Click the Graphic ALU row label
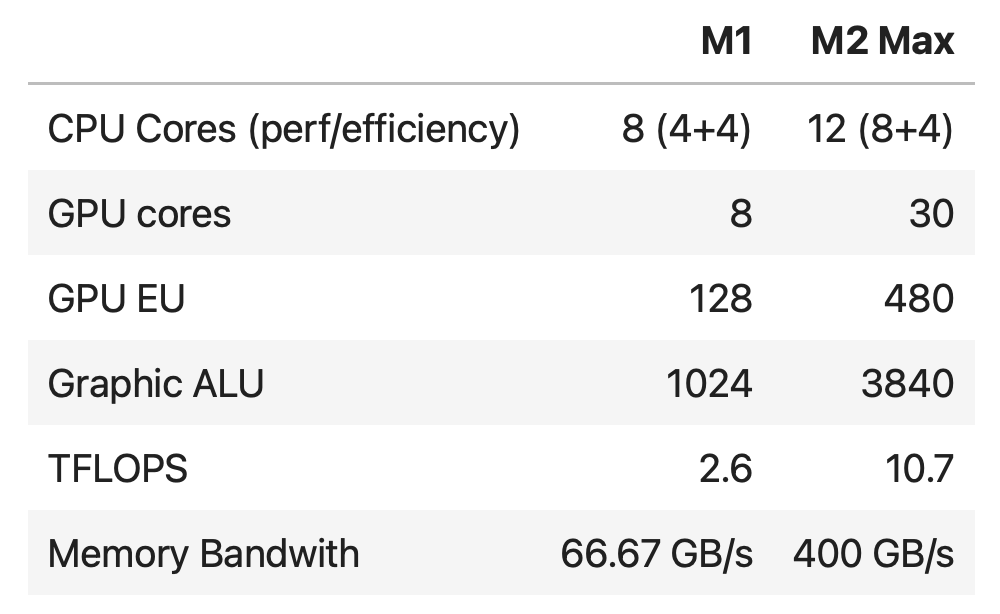 [x=155, y=384]
